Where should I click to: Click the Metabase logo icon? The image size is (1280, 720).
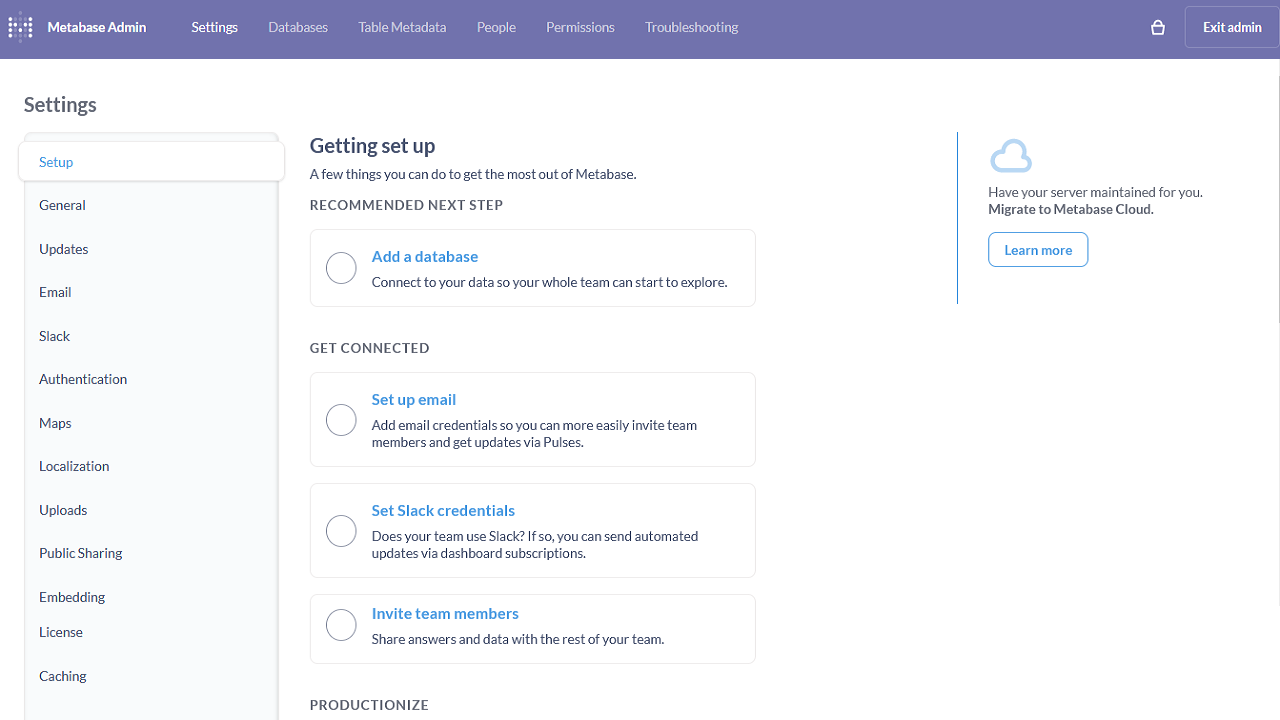[x=20, y=28]
